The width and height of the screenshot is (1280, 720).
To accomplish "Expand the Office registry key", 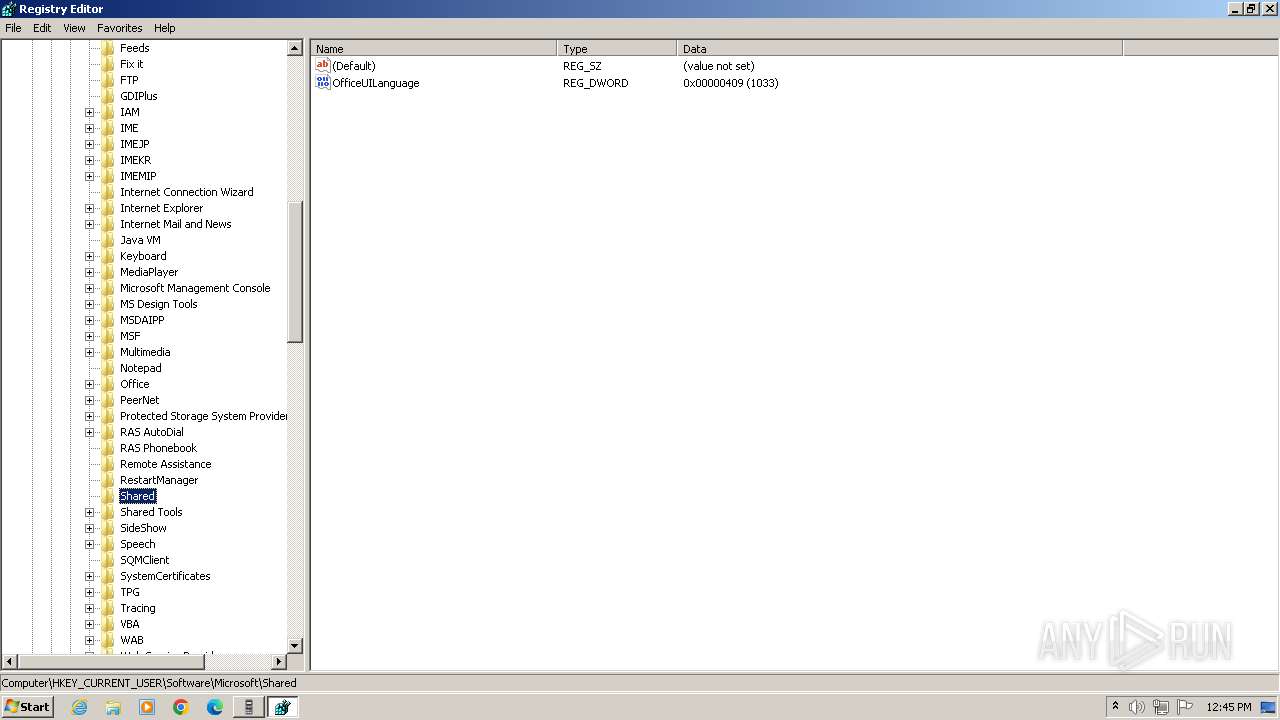I will [x=89, y=384].
